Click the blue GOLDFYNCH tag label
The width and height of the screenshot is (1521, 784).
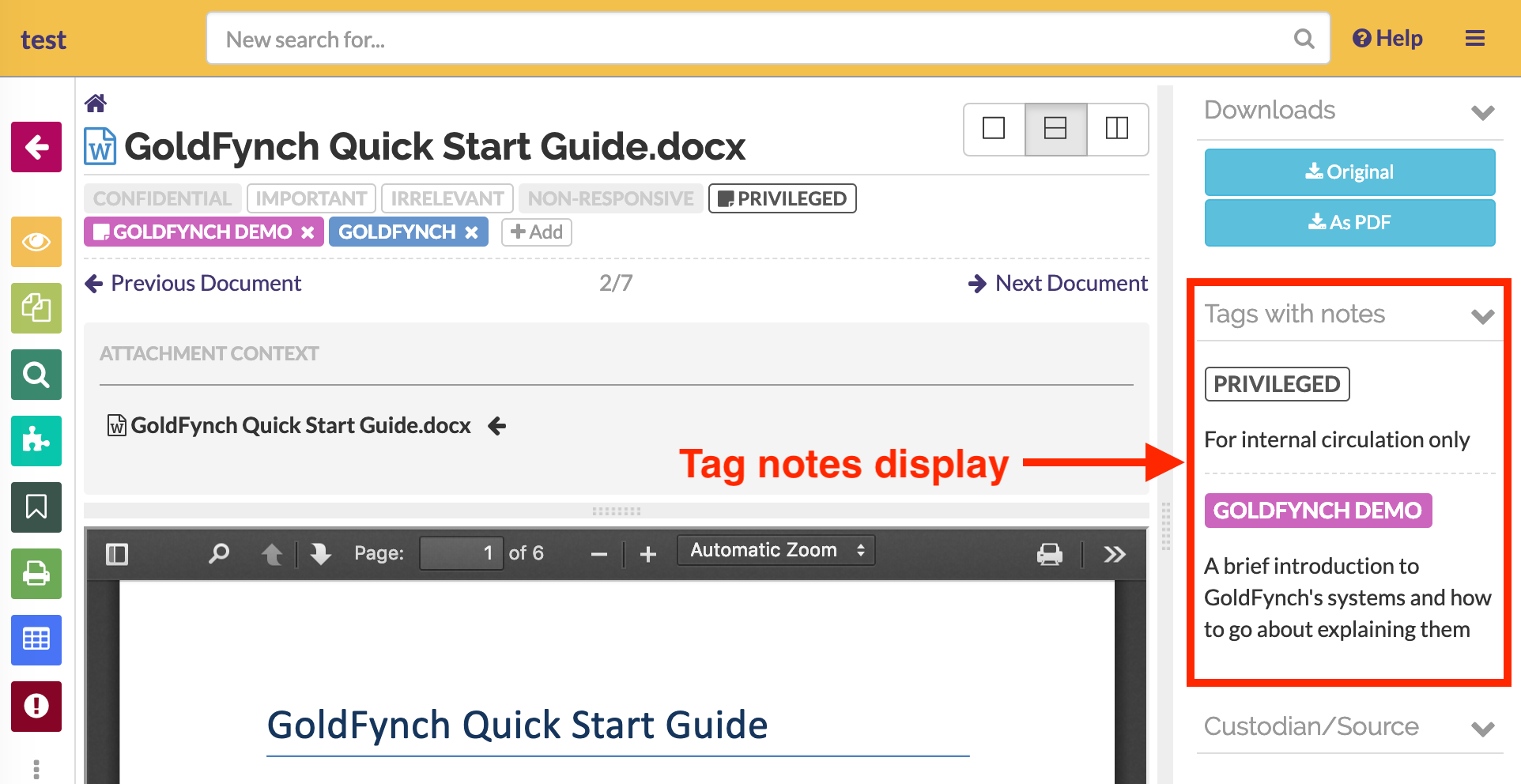tap(397, 232)
